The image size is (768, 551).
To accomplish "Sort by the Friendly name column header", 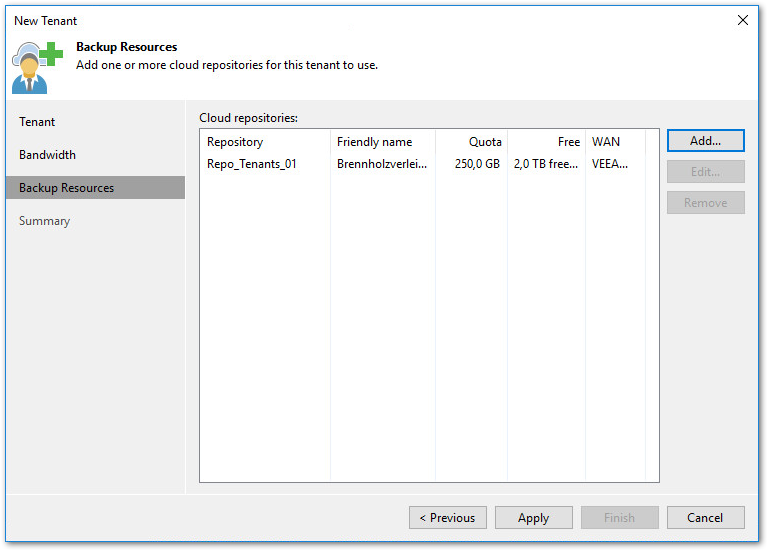I will coord(374,142).
